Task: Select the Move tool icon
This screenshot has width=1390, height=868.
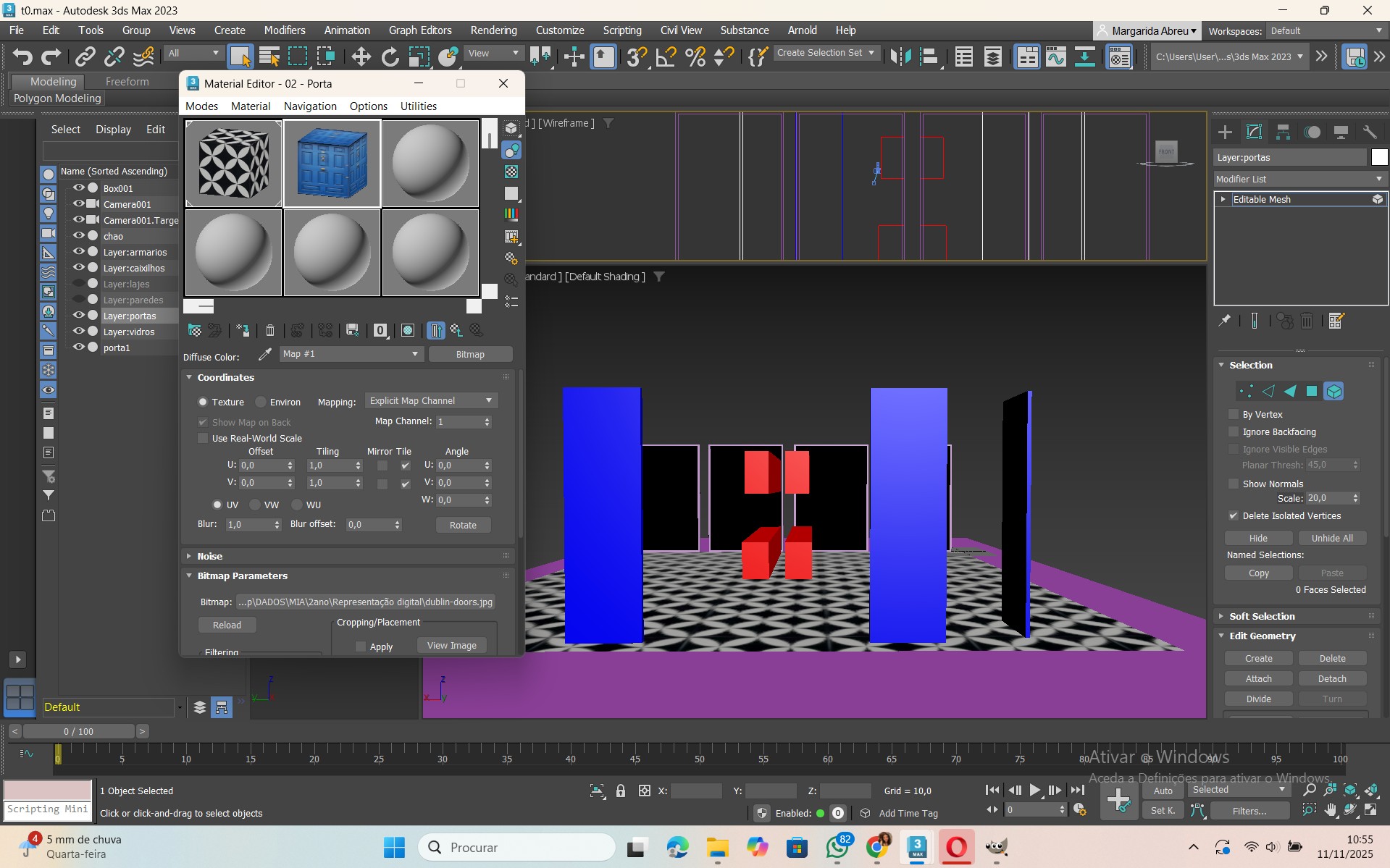Action: [x=361, y=56]
